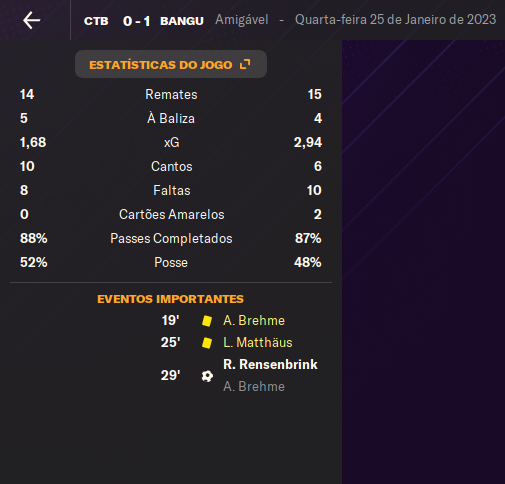This screenshot has width=505, height=484.
Task: Open the Estatísticas do Jogo pop-out icon
Action: pyautogui.click(x=245, y=64)
